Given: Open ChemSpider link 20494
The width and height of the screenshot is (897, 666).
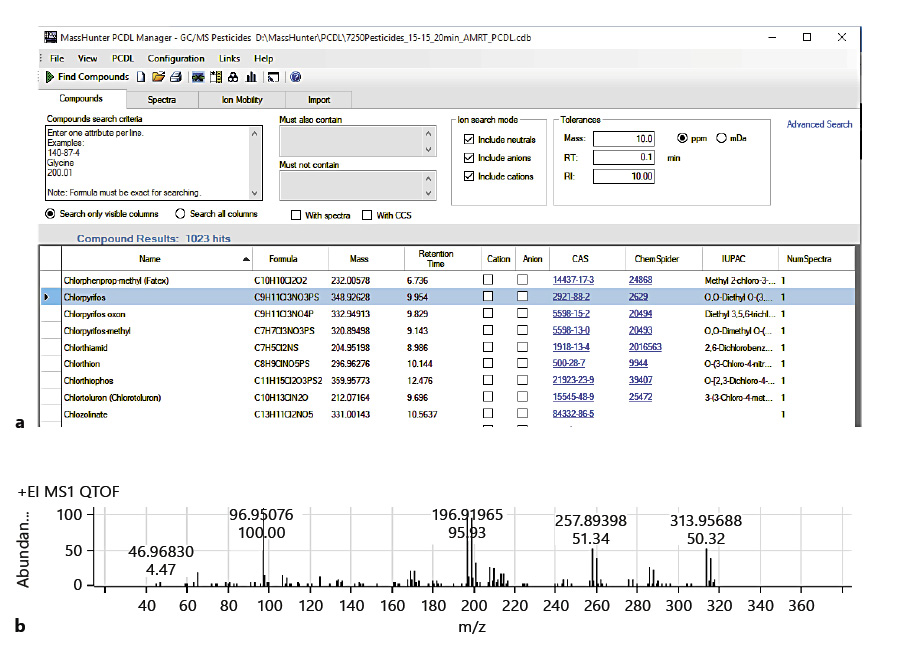Looking at the screenshot, I should [640, 314].
